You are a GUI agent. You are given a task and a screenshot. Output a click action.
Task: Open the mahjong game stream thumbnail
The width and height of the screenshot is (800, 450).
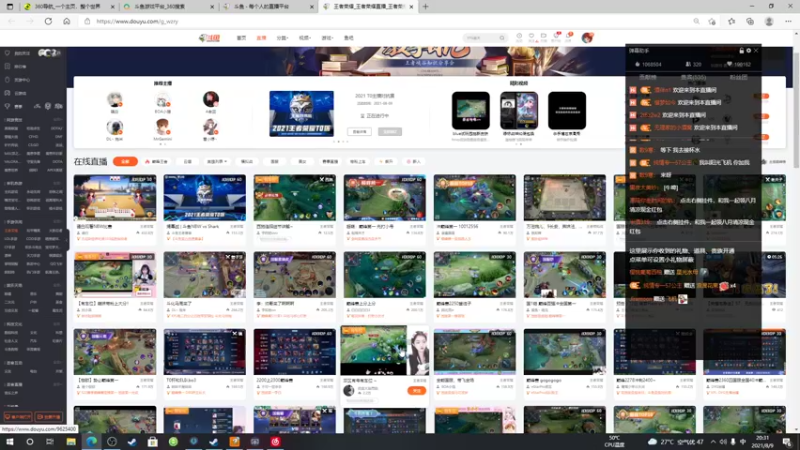(115, 197)
